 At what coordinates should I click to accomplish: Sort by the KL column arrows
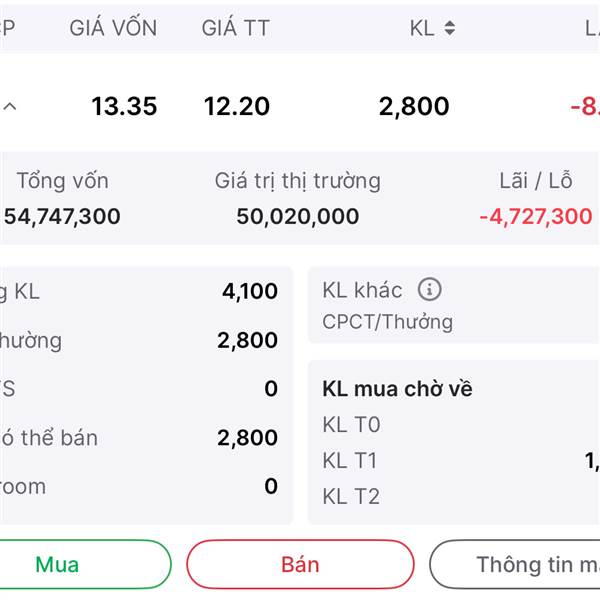(449, 28)
